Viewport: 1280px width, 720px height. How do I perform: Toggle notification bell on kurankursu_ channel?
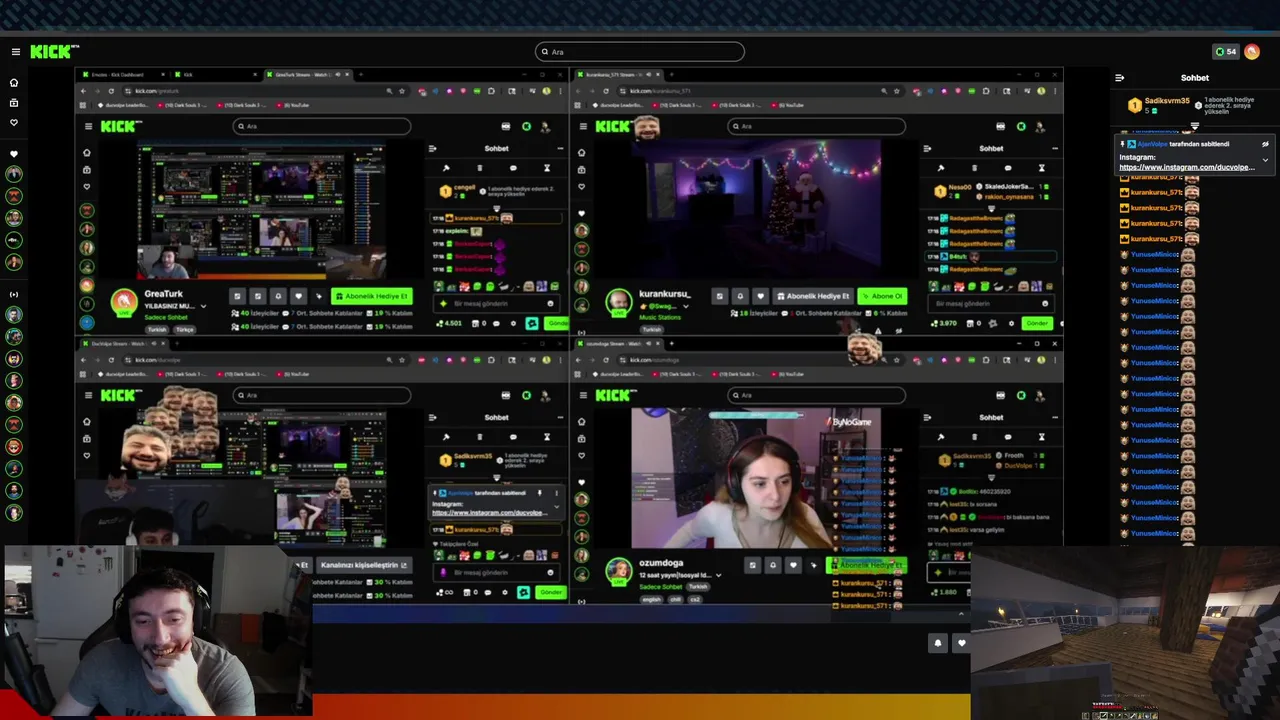coord(740,296)
